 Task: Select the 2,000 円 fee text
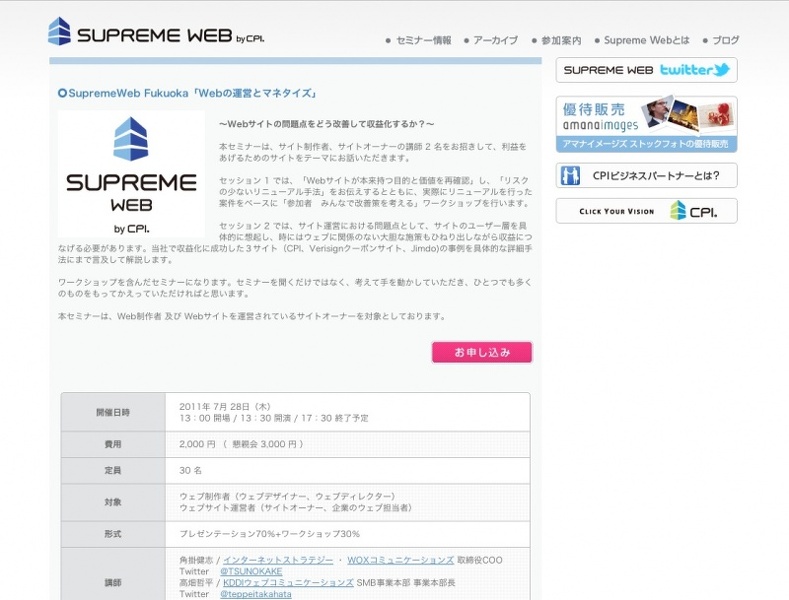coord(197,444)
